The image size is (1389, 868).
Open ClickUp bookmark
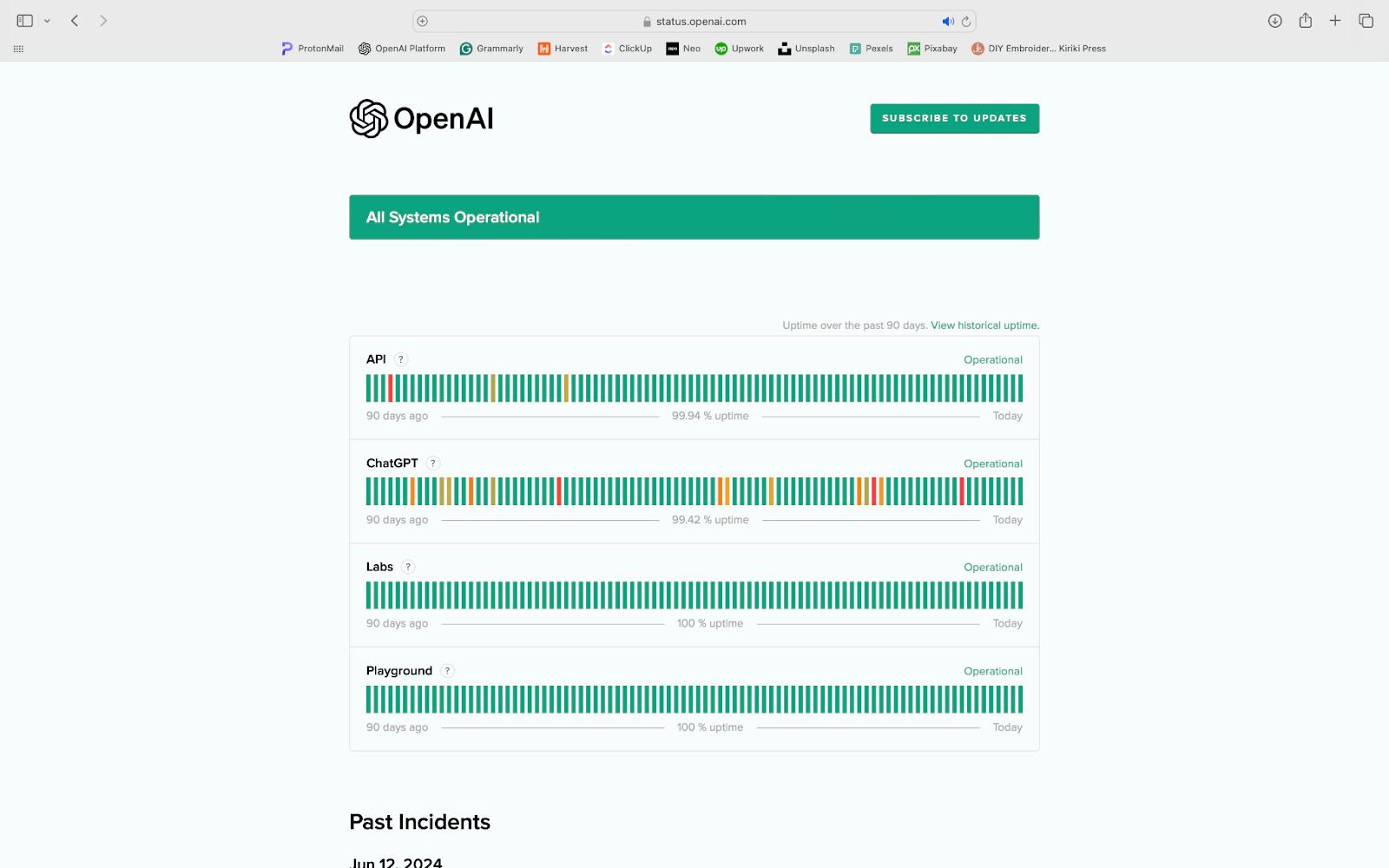(x=627, y=49)
